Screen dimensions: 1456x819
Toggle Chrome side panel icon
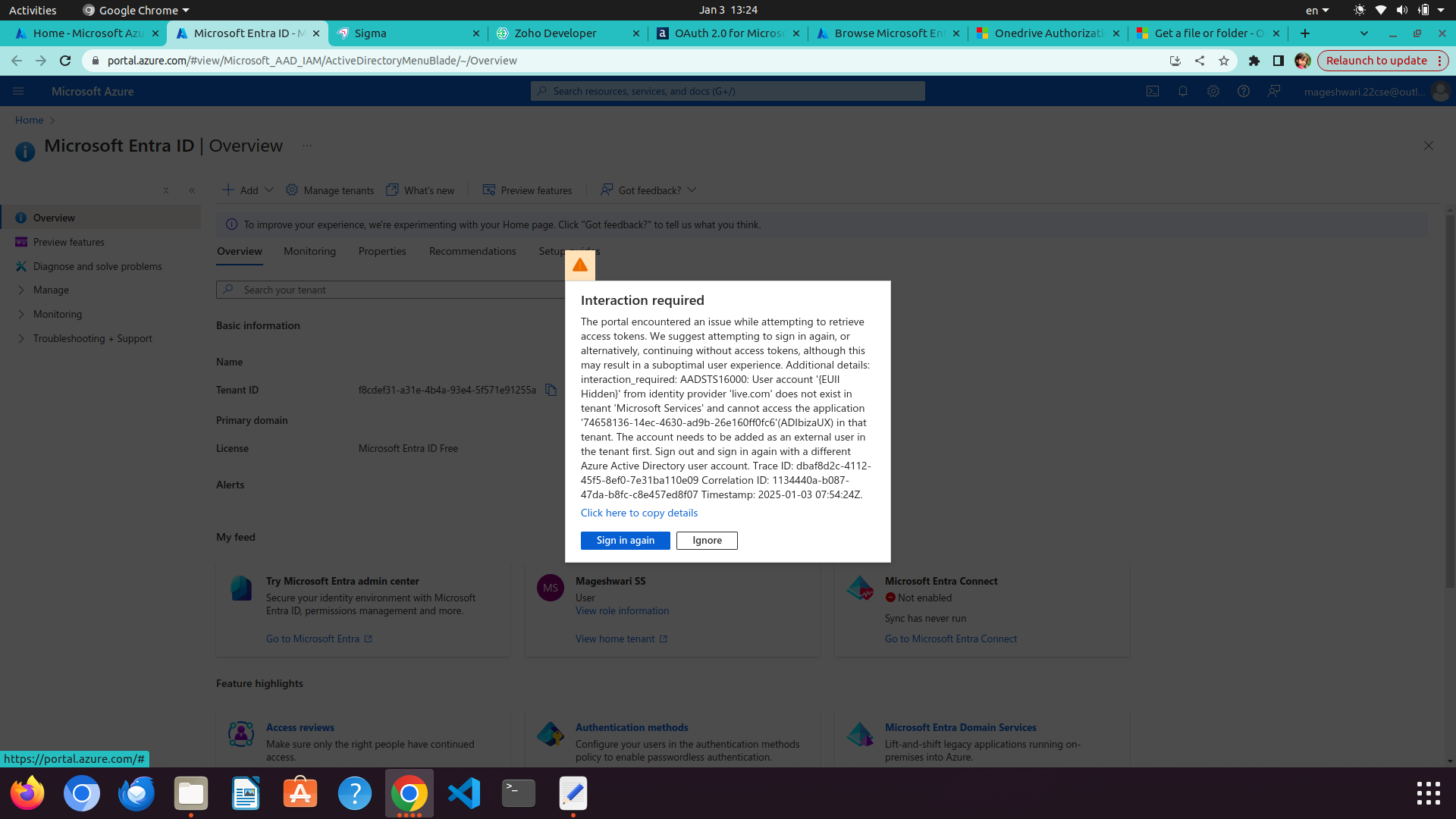point(1279,61)
